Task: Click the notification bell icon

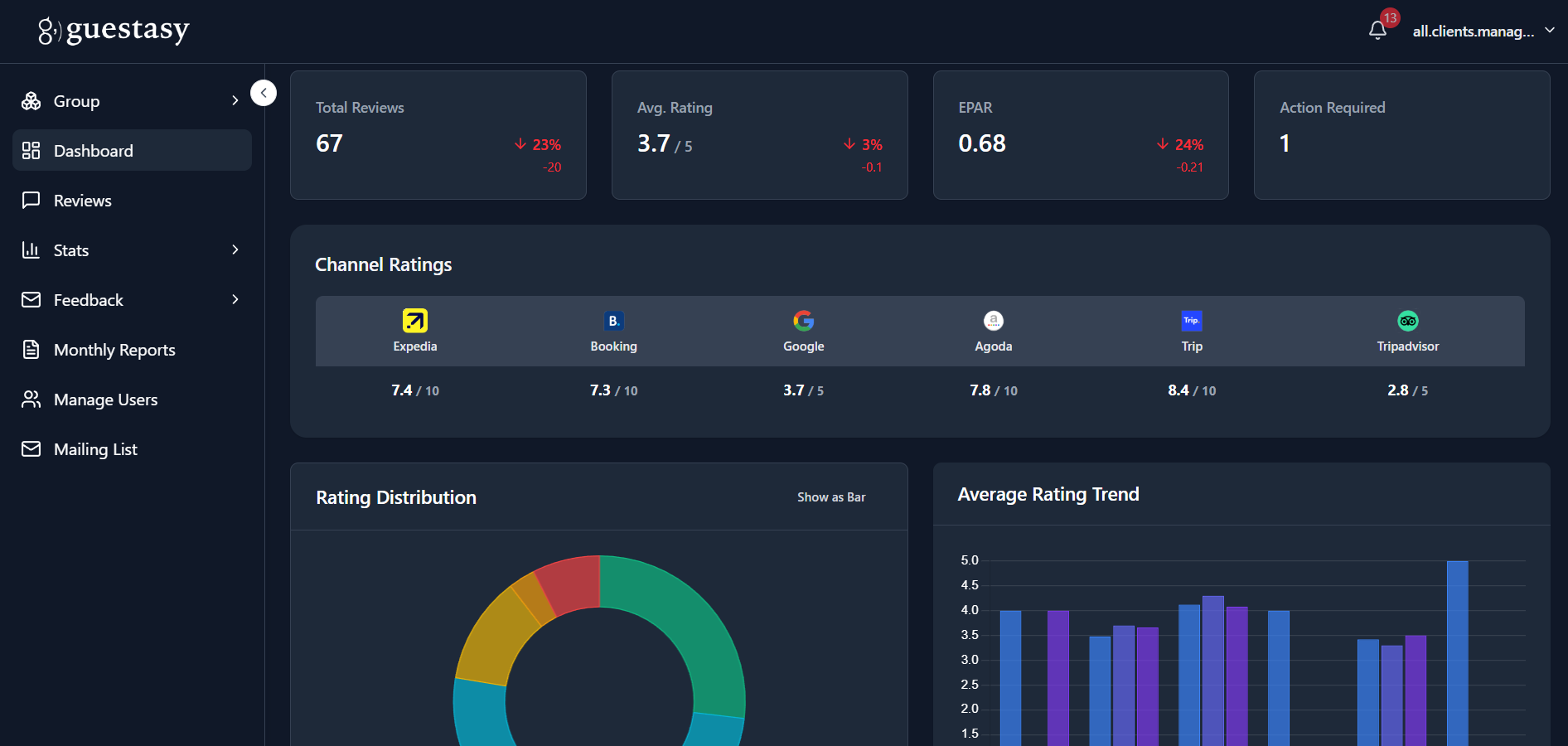Action: coord(1377,31)
